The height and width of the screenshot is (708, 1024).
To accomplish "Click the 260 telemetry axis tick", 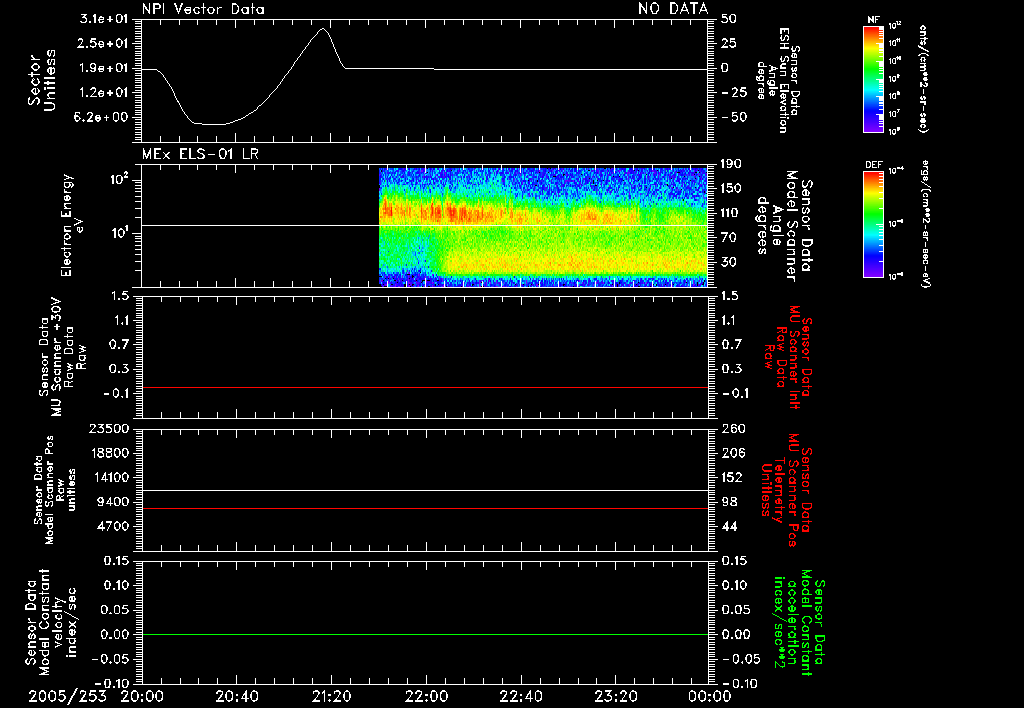I will 734,428.
